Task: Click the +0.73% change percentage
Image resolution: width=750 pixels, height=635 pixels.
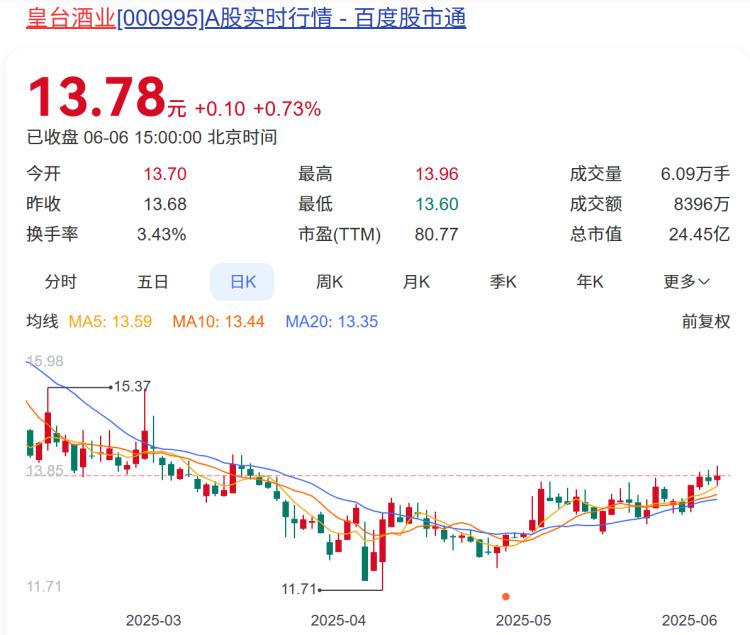Action: 287,109
